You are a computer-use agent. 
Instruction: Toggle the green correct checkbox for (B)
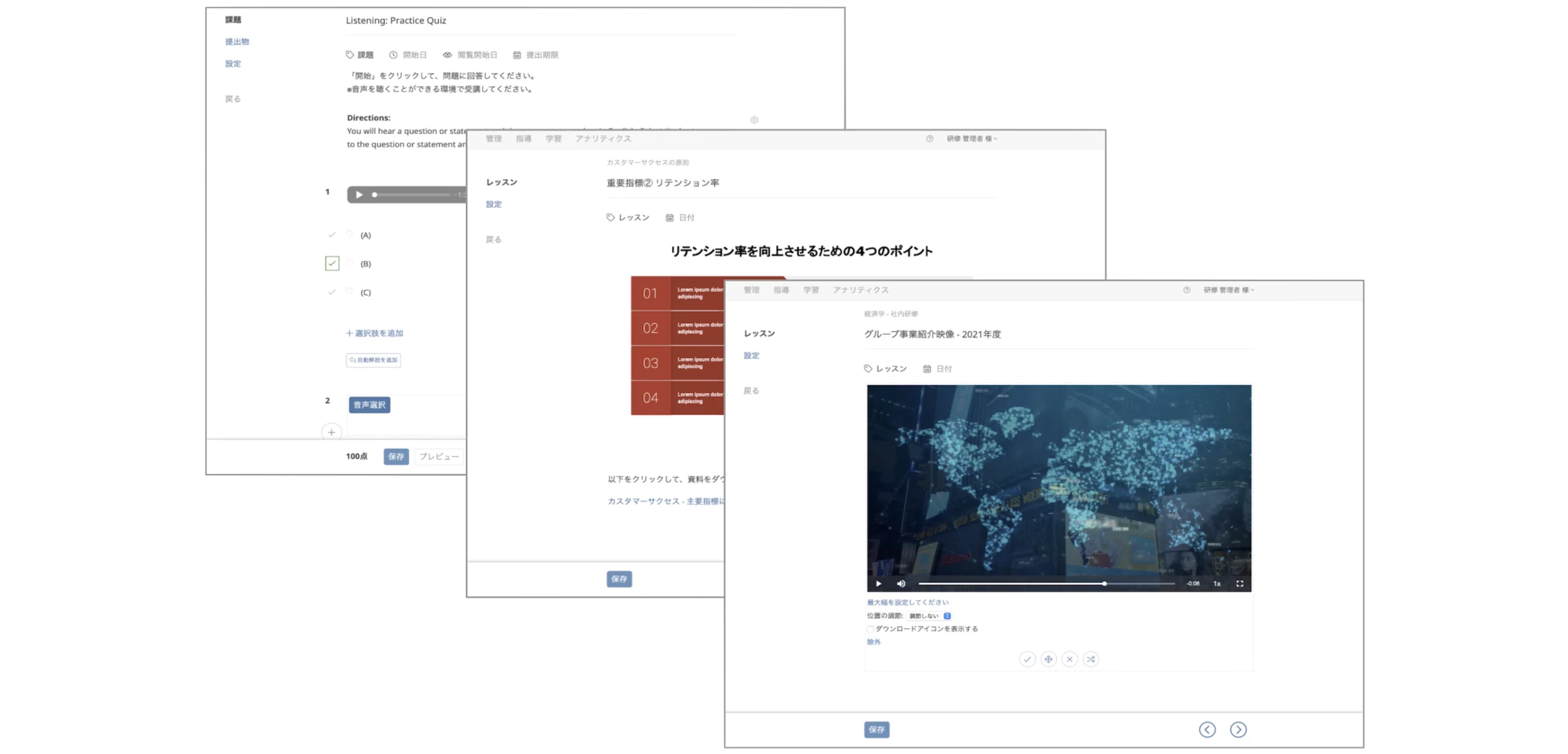tap(331, 263)
